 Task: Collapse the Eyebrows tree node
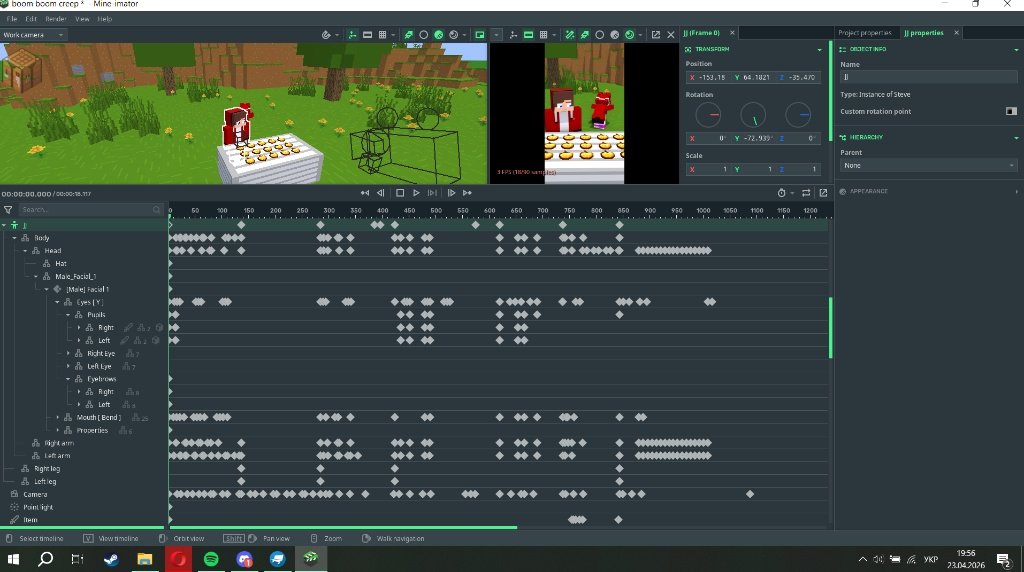pos(68,379)
